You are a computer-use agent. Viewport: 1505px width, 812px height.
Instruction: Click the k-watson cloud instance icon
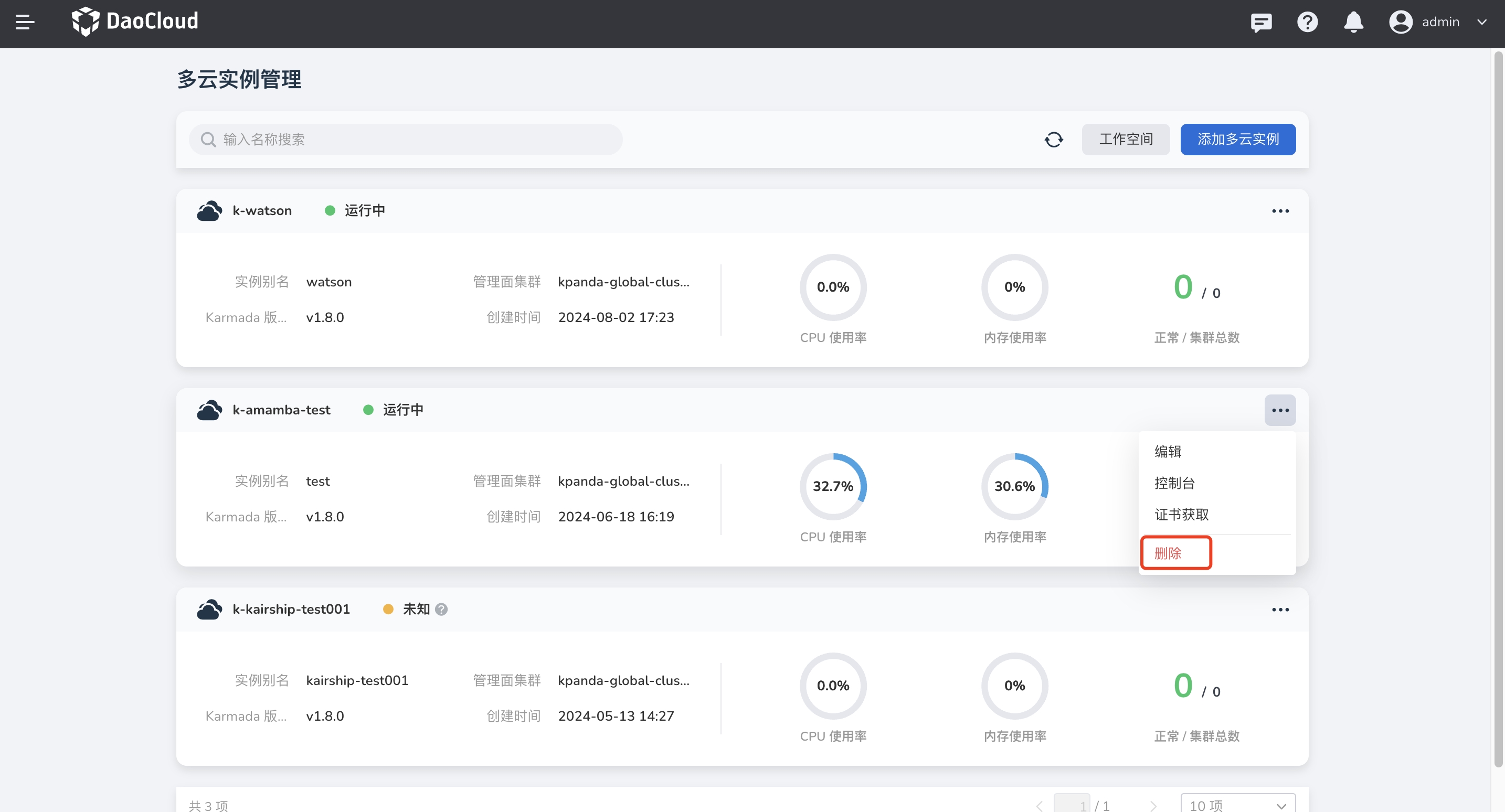point(209,211)
